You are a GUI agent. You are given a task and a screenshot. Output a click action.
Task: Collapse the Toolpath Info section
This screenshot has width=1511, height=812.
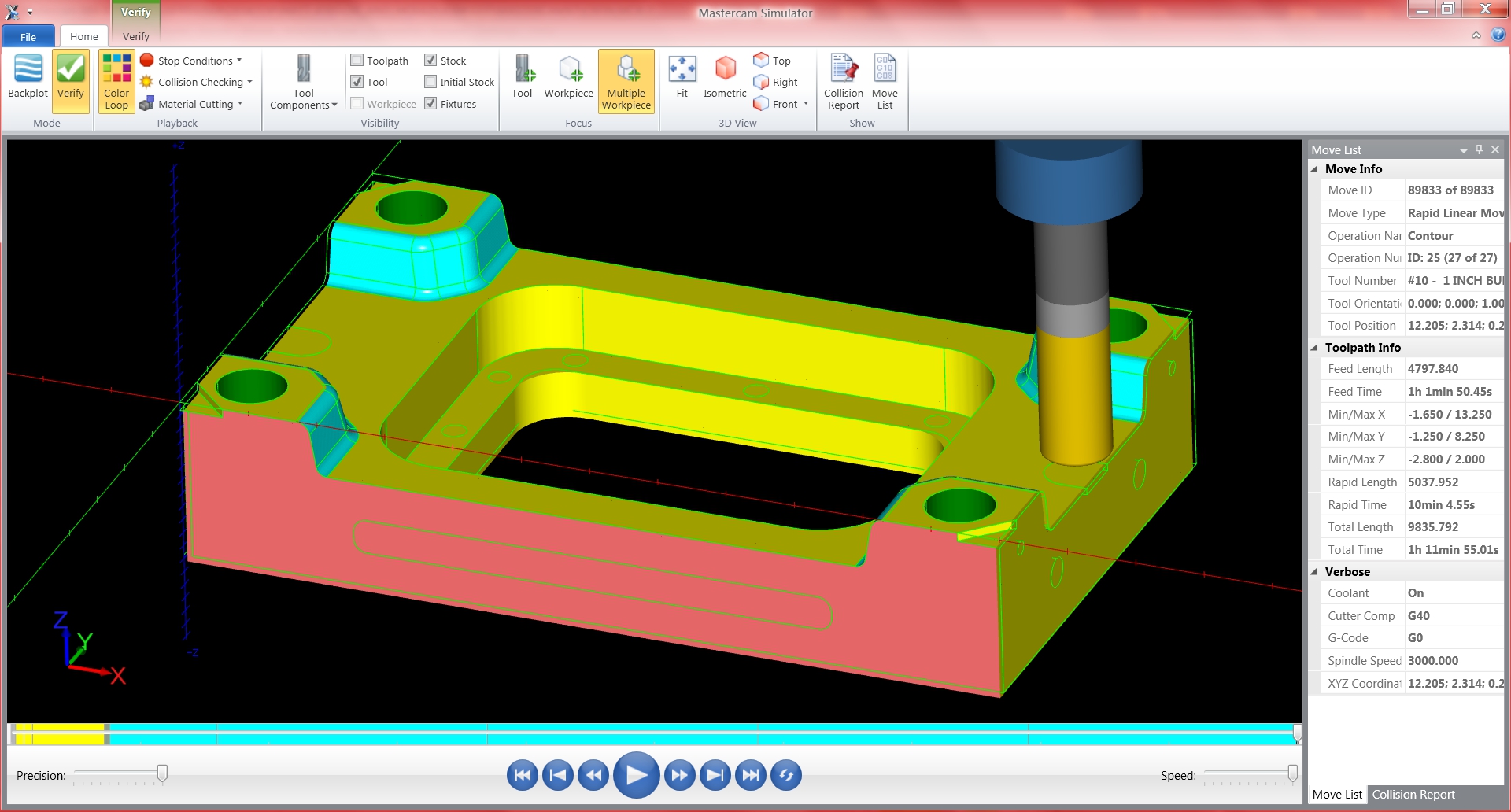click(x=1314, y=348)
